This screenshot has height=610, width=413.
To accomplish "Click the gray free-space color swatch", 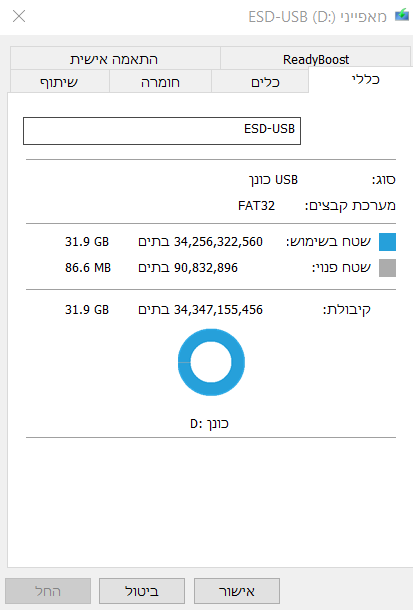I will tap(387, 268).
